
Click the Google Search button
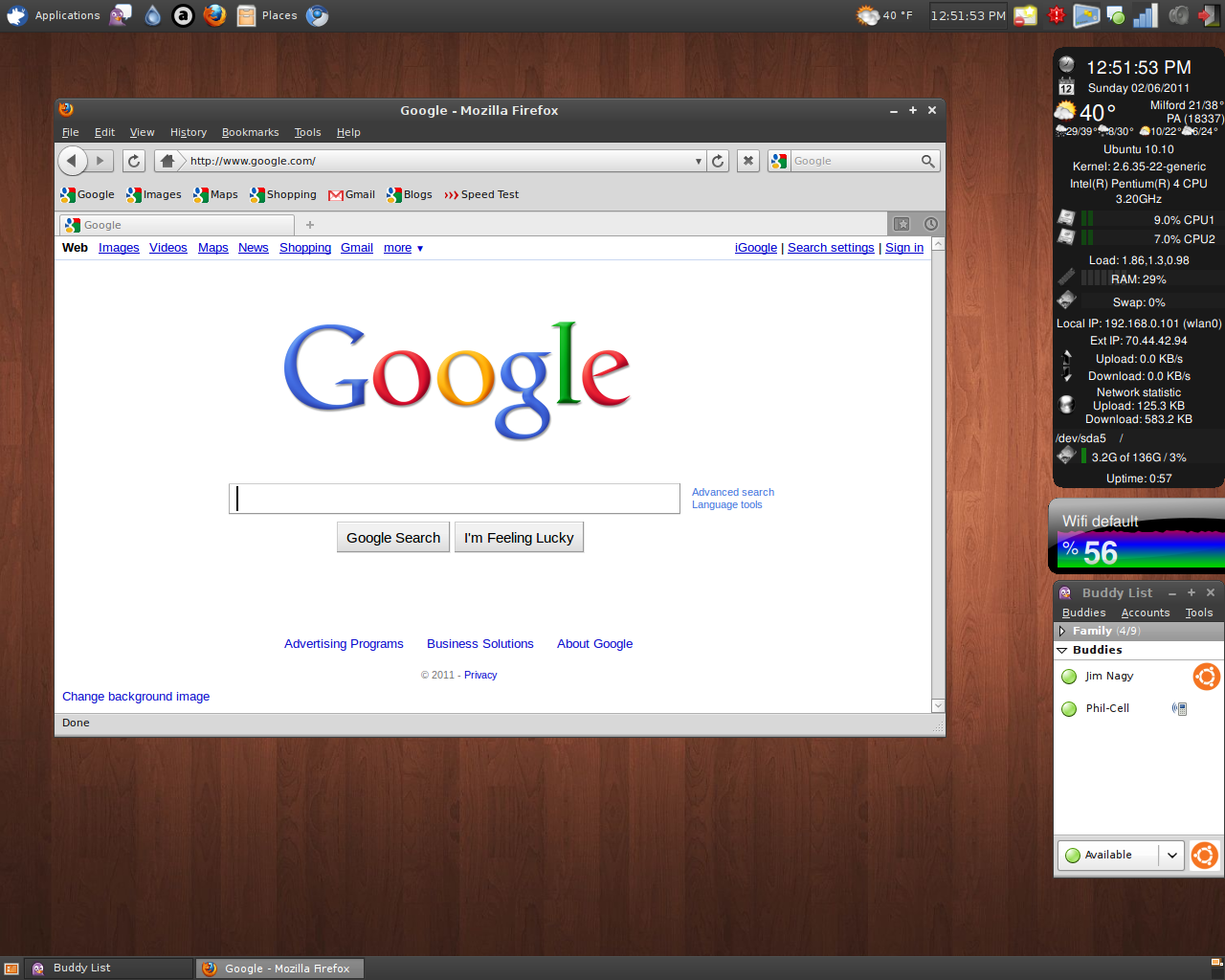coord(393,538)
